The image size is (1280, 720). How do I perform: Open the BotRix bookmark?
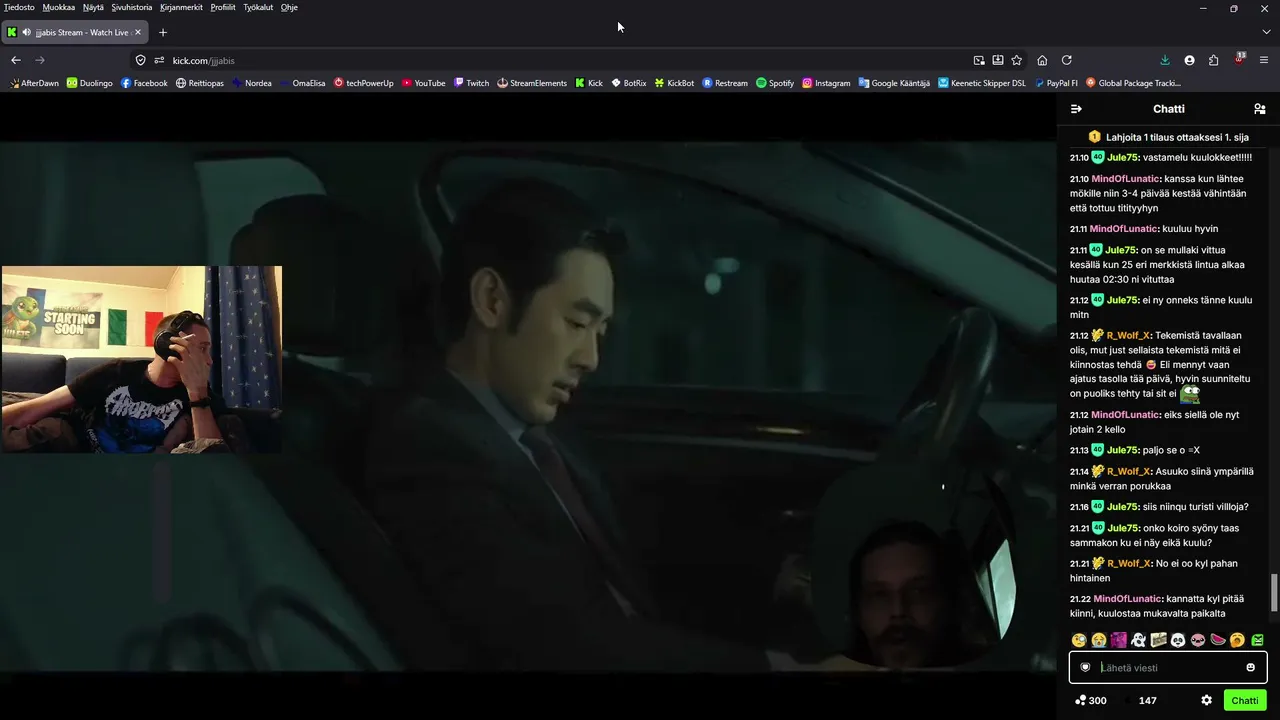(629, 83)
